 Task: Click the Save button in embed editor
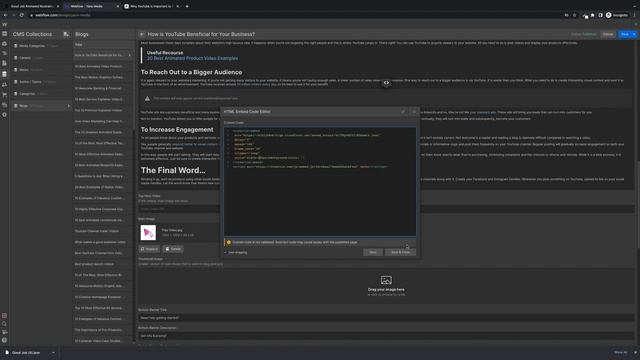click(x=373, y=252)
